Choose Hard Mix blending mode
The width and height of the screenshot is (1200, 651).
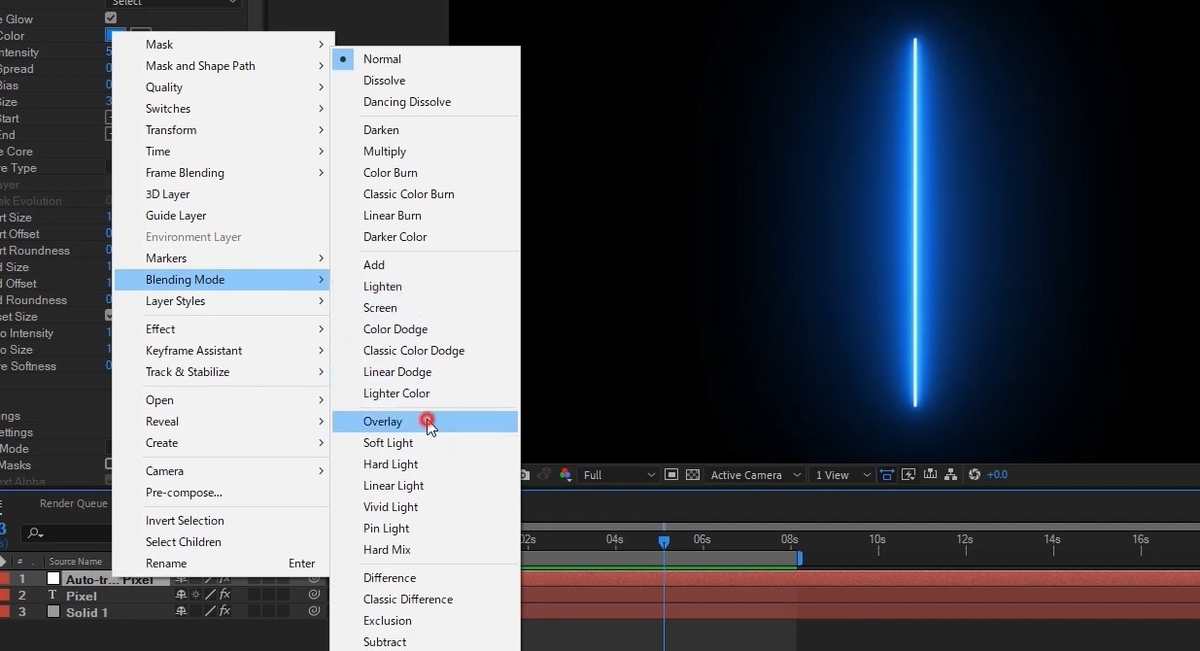pos(424,550)
